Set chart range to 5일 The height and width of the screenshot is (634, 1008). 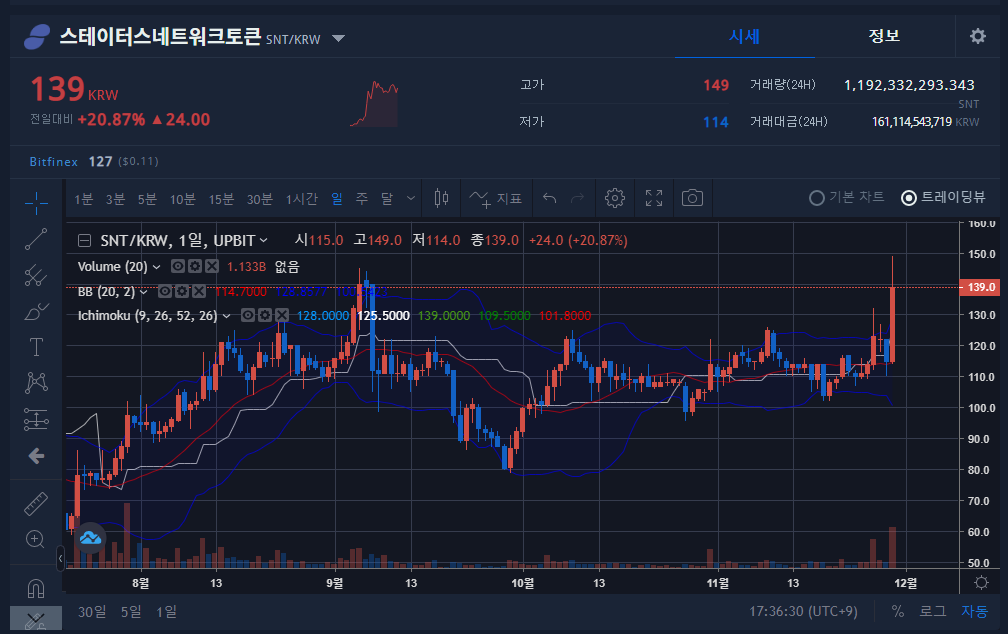[131, 611]
